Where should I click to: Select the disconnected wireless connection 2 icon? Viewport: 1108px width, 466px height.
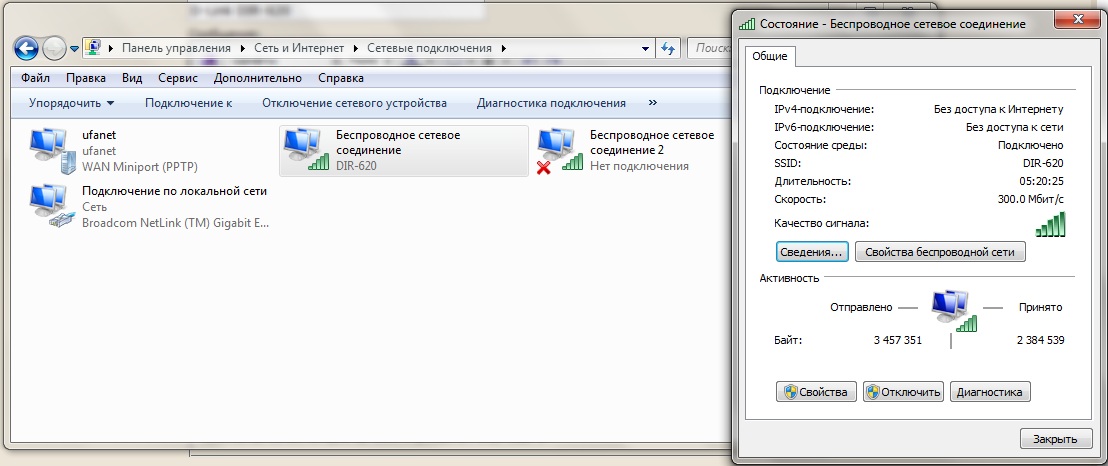point(560,150)
